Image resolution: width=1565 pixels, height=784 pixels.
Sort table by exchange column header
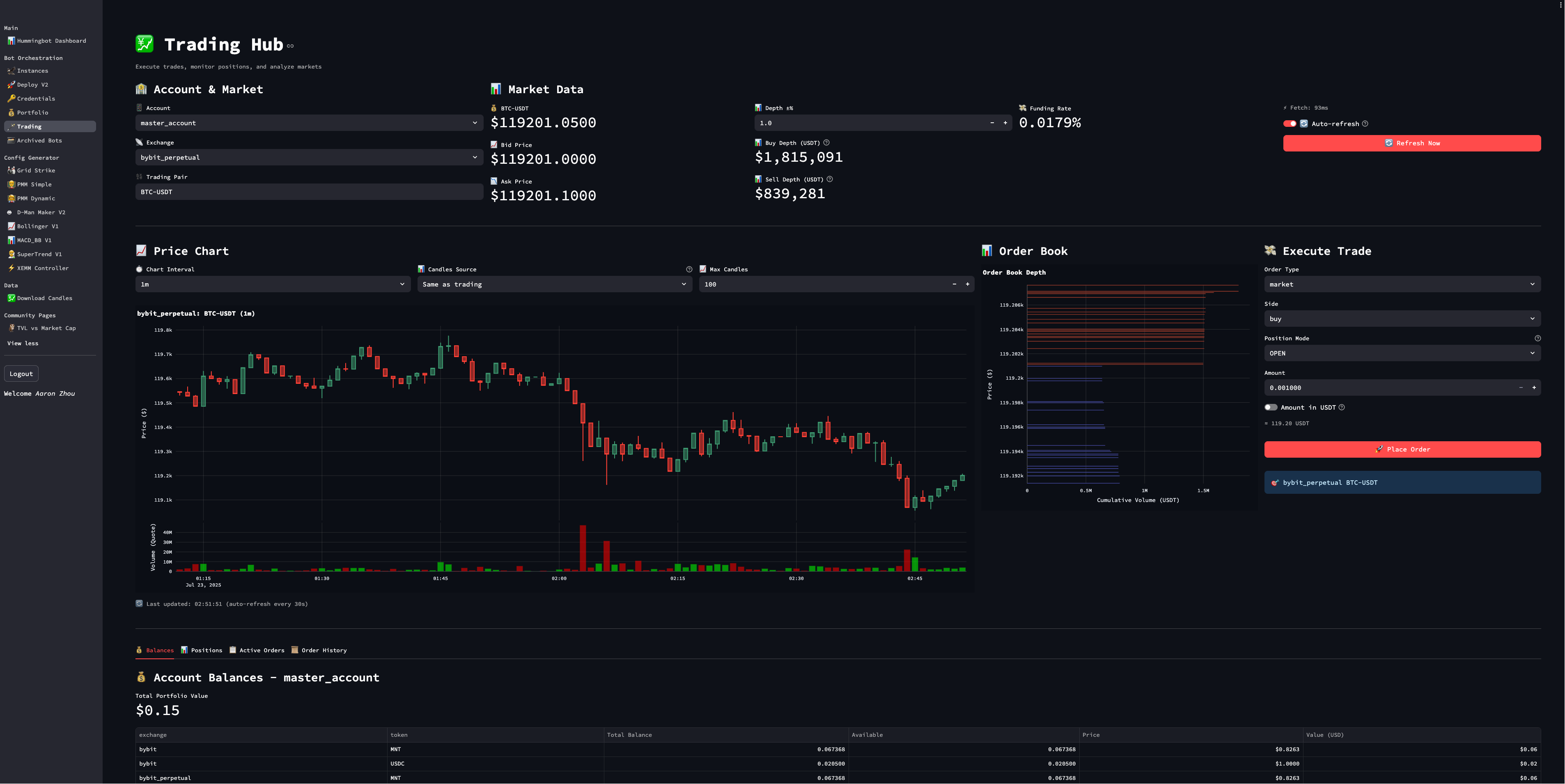[261, 735]
